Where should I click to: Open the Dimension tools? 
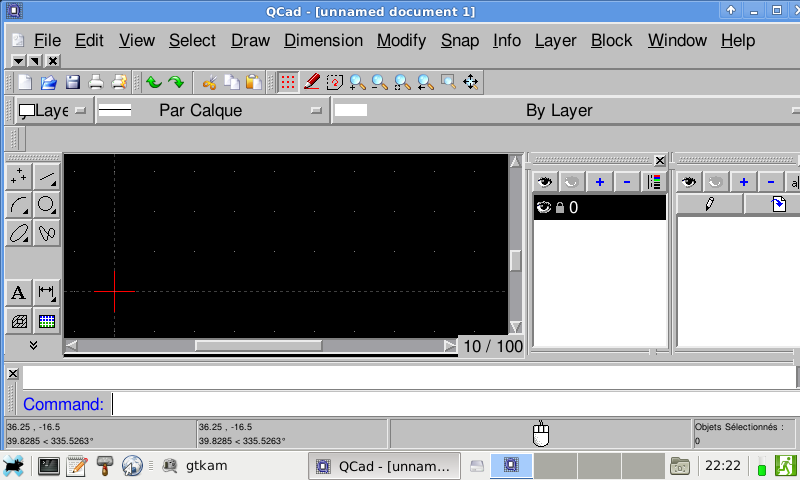(47, 293)
